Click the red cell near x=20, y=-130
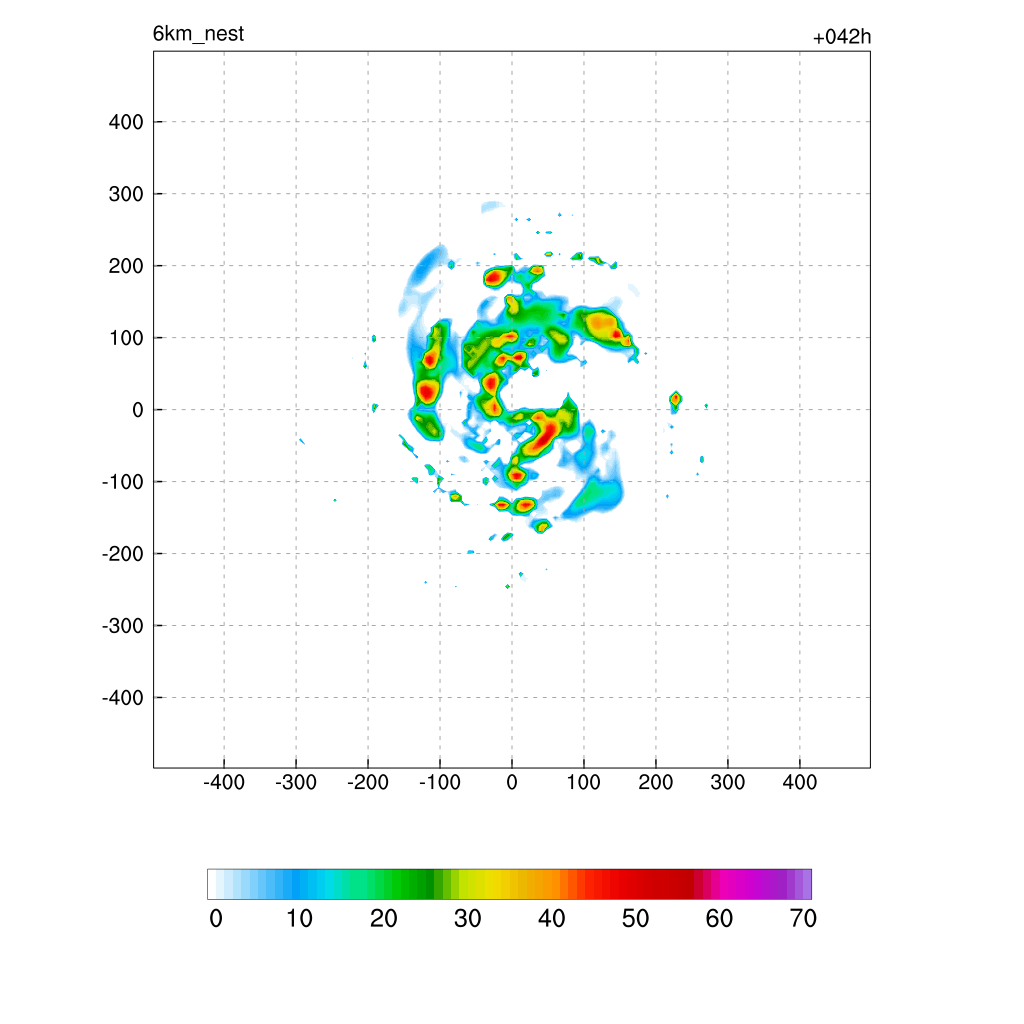This screenshot has height=1024, width=1024. tap(526, 504)
